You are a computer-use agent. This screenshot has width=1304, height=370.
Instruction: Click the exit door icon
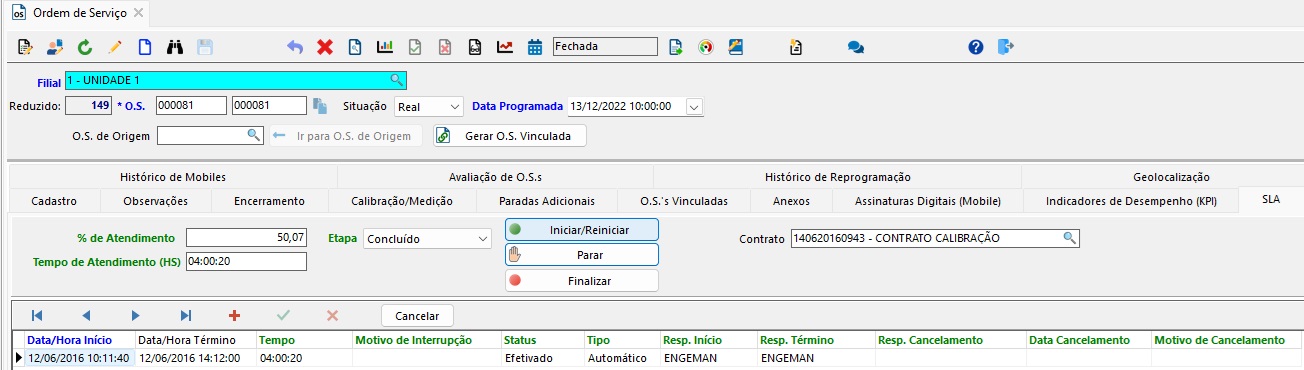[1006, 47]
